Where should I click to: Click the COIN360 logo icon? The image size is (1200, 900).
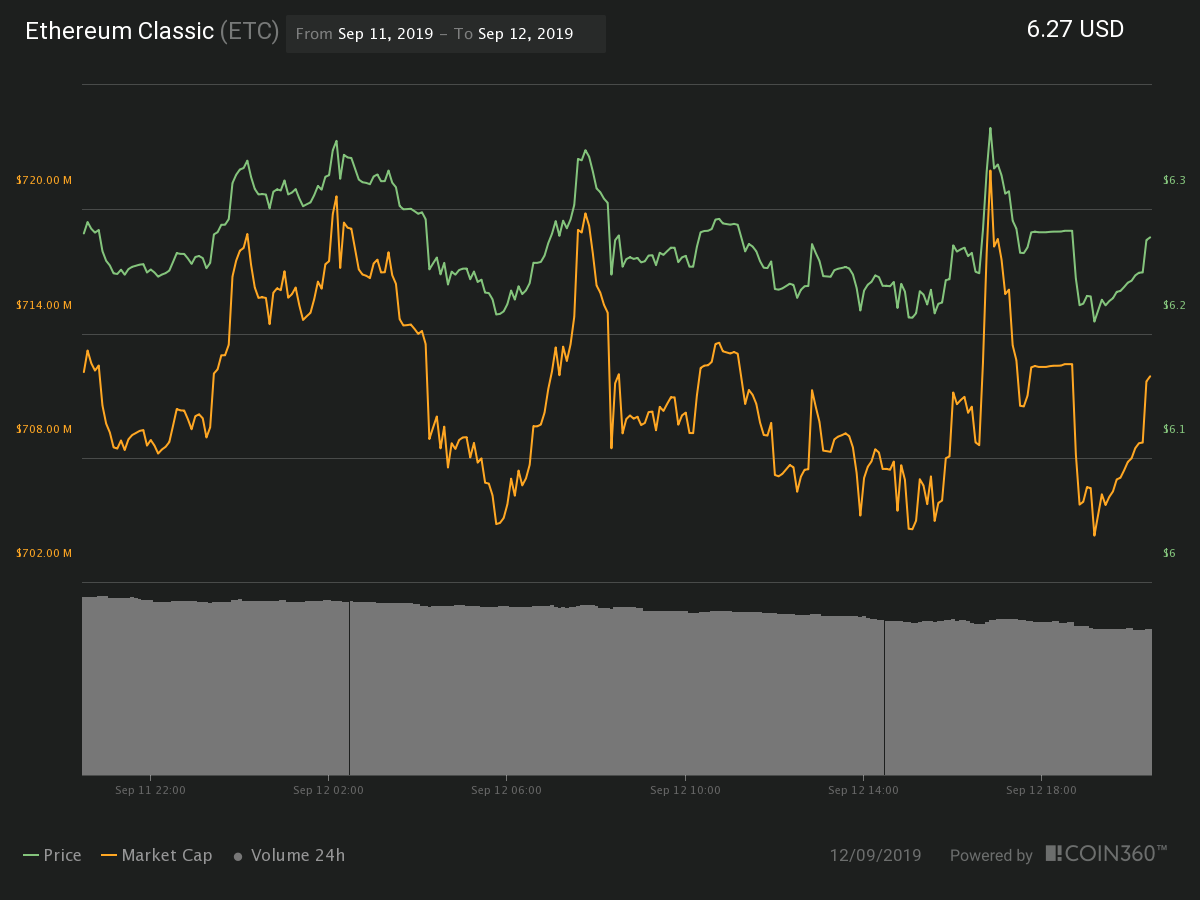click(x=1054, y=853)
